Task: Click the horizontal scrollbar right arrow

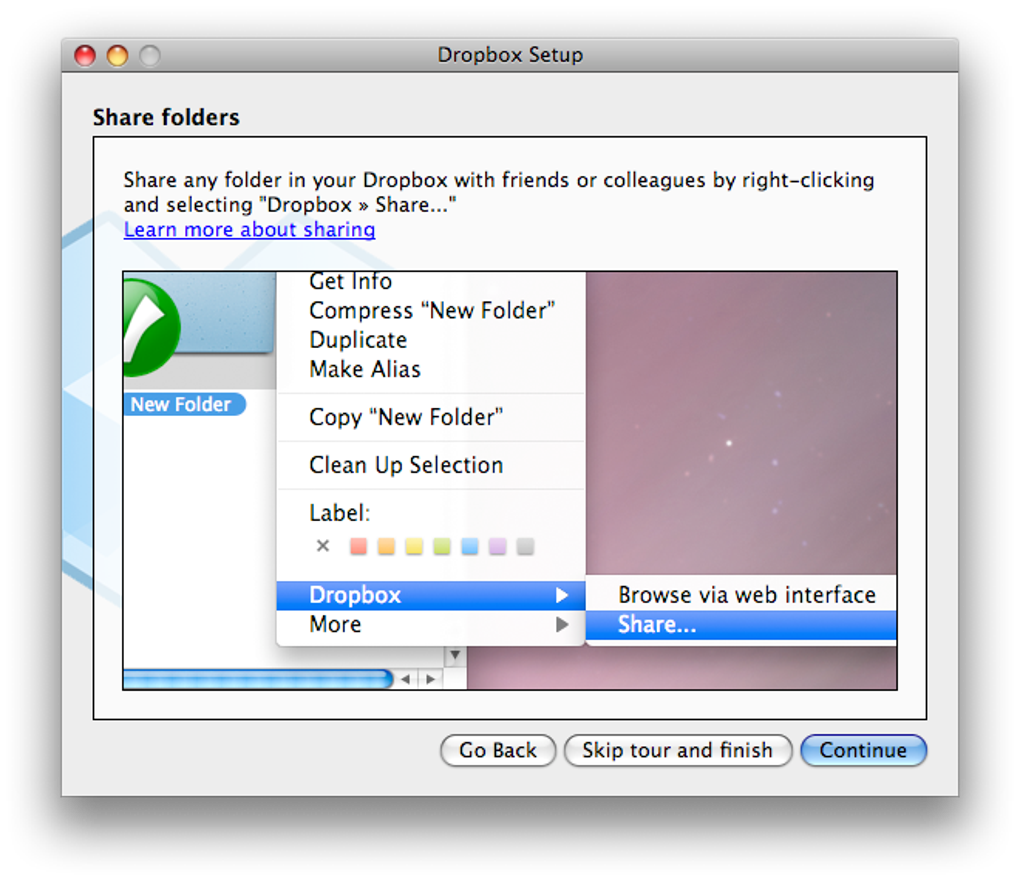Action: 430,679
